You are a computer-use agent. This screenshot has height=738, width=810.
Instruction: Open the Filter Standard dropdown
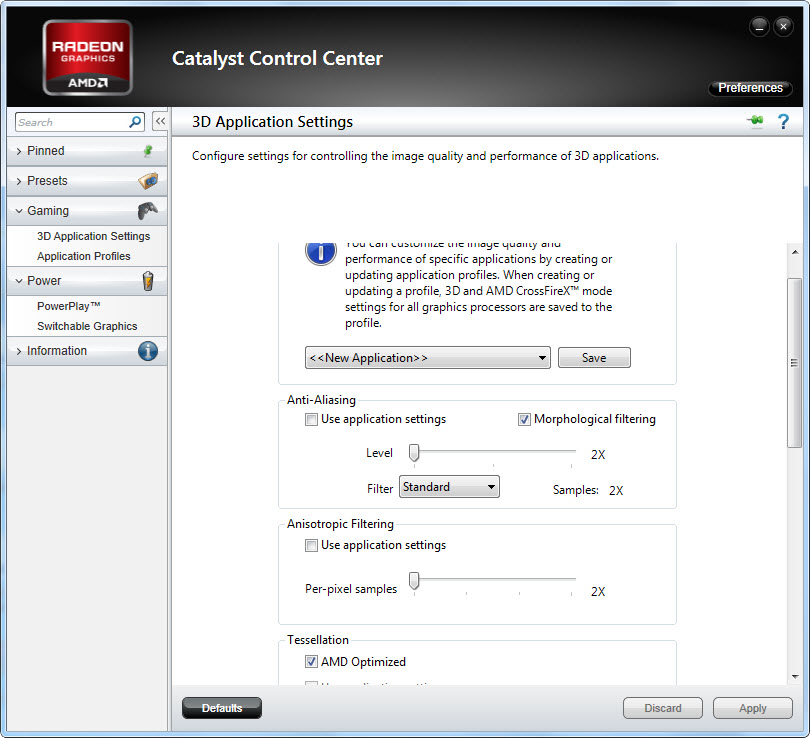click(x=449, y=487)
